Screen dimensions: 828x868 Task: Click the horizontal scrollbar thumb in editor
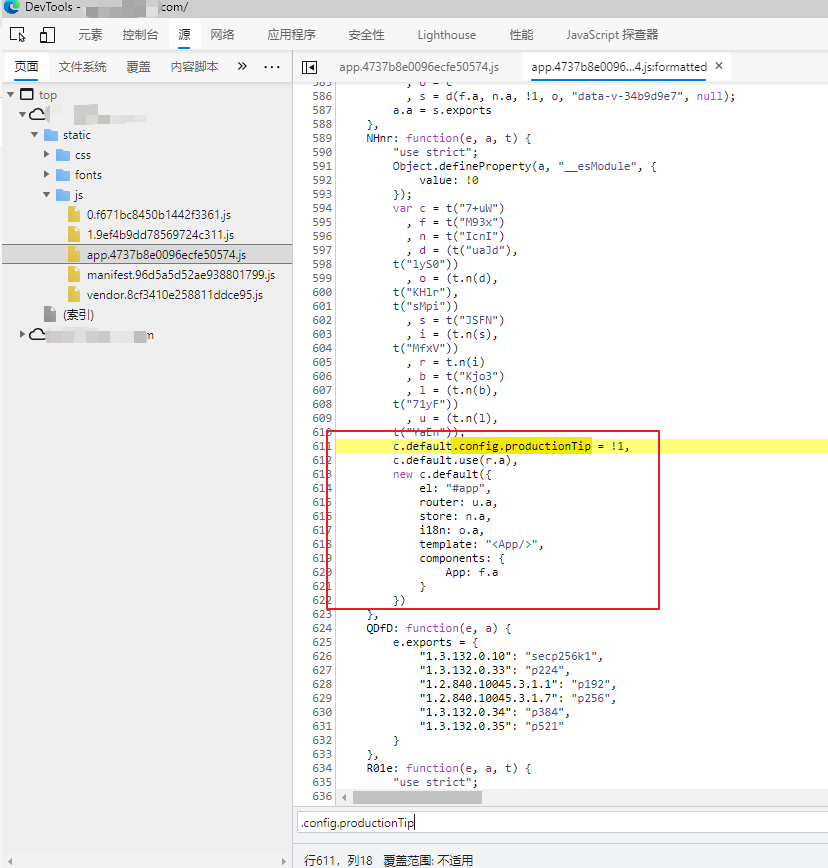coord(417,797)
